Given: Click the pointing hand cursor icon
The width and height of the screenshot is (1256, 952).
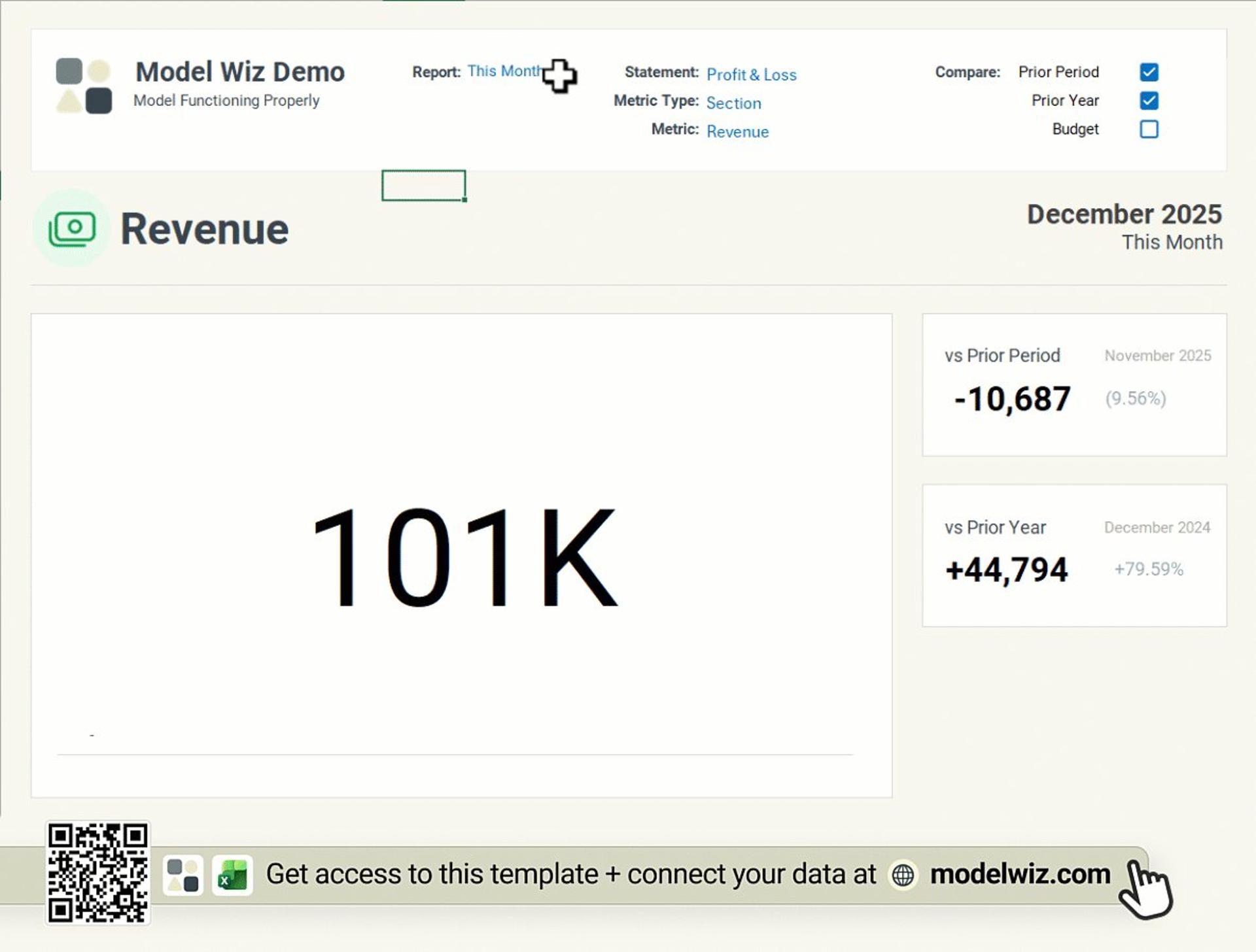Looking at the screenshot, I should click(1146, 889).
